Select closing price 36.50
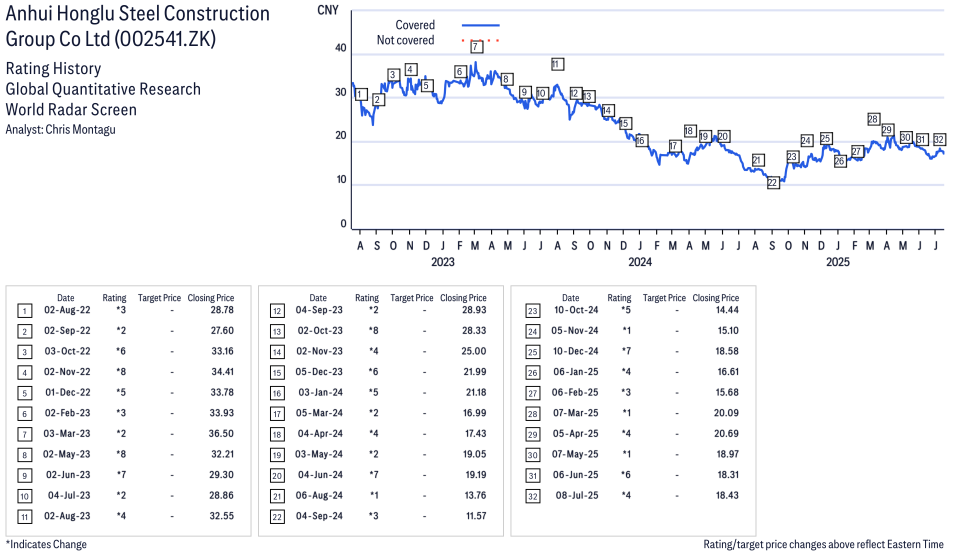 coord(222,433)
